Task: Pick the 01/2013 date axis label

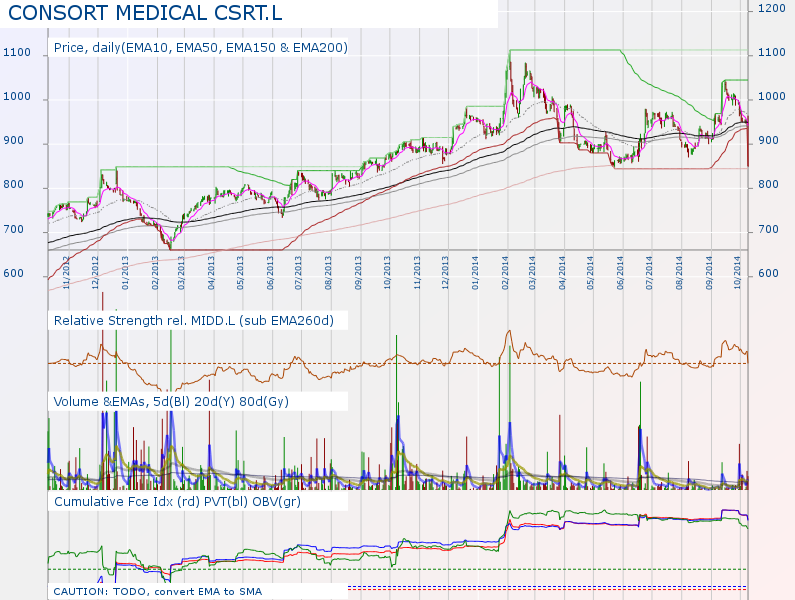Action: click(125, 272)
